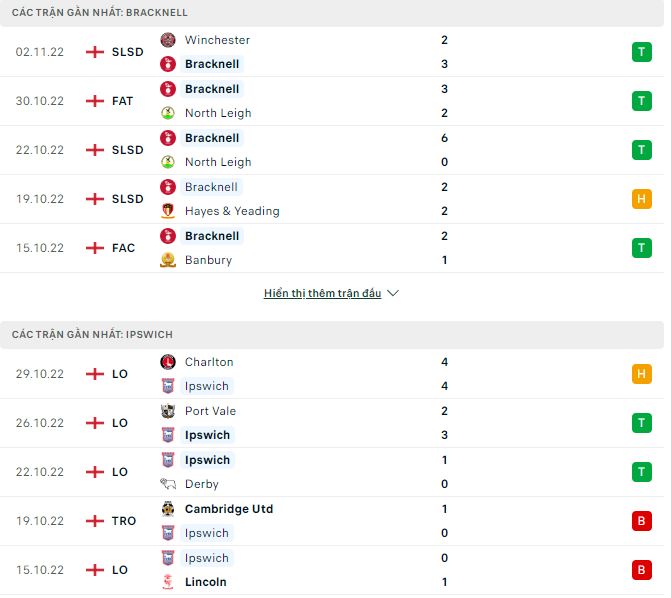Open the 'Hiển thị thêm trận đấu' link
The image size is (671, 598).
click(x=322, y=293)
